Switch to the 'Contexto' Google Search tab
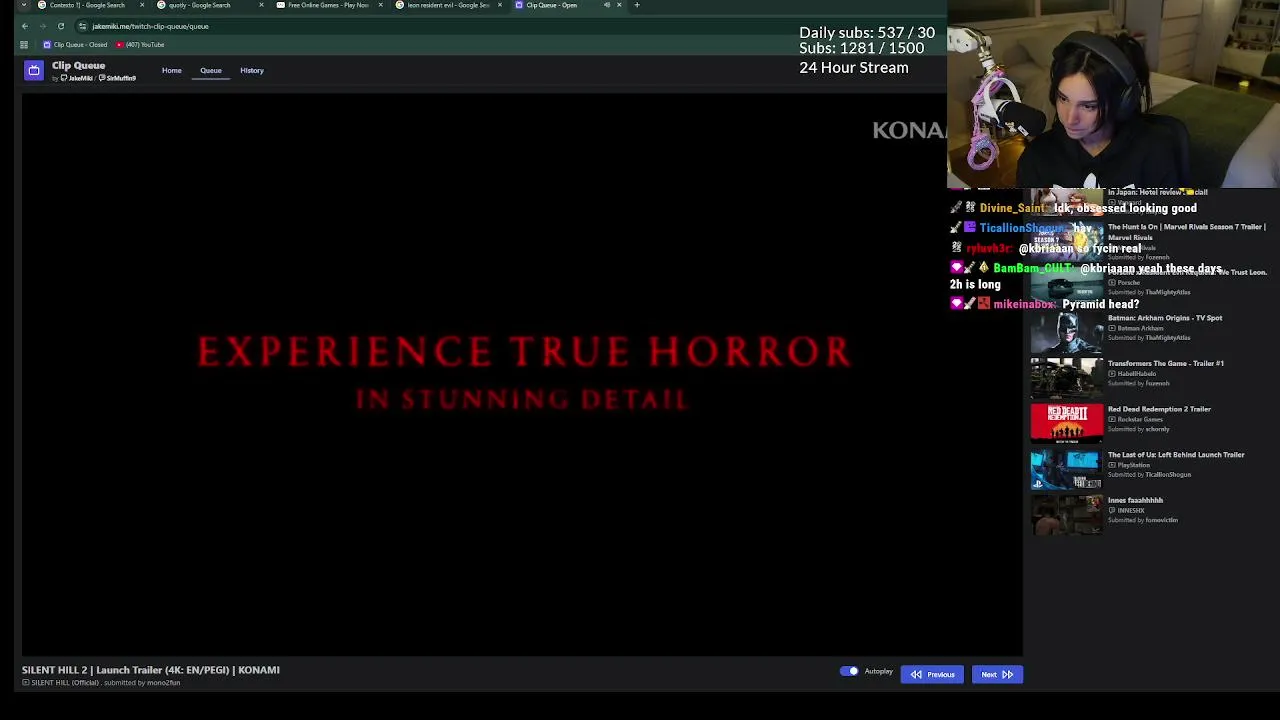 (x=88, y=5)
